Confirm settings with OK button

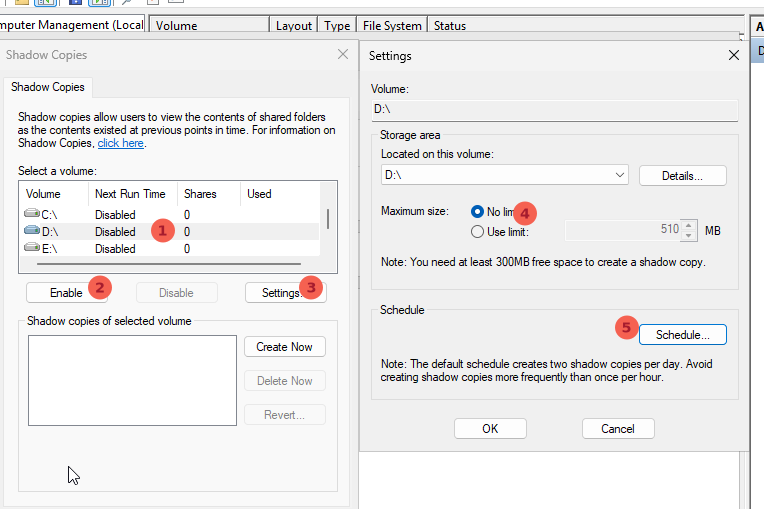(x=490, y=428)
